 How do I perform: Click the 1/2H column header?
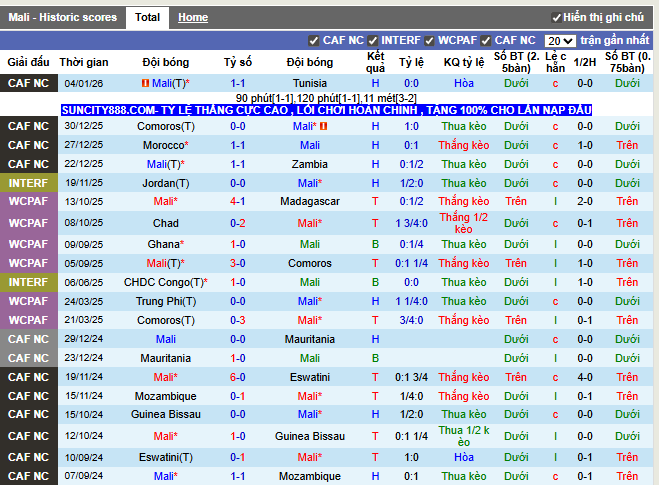coord(585,62)
